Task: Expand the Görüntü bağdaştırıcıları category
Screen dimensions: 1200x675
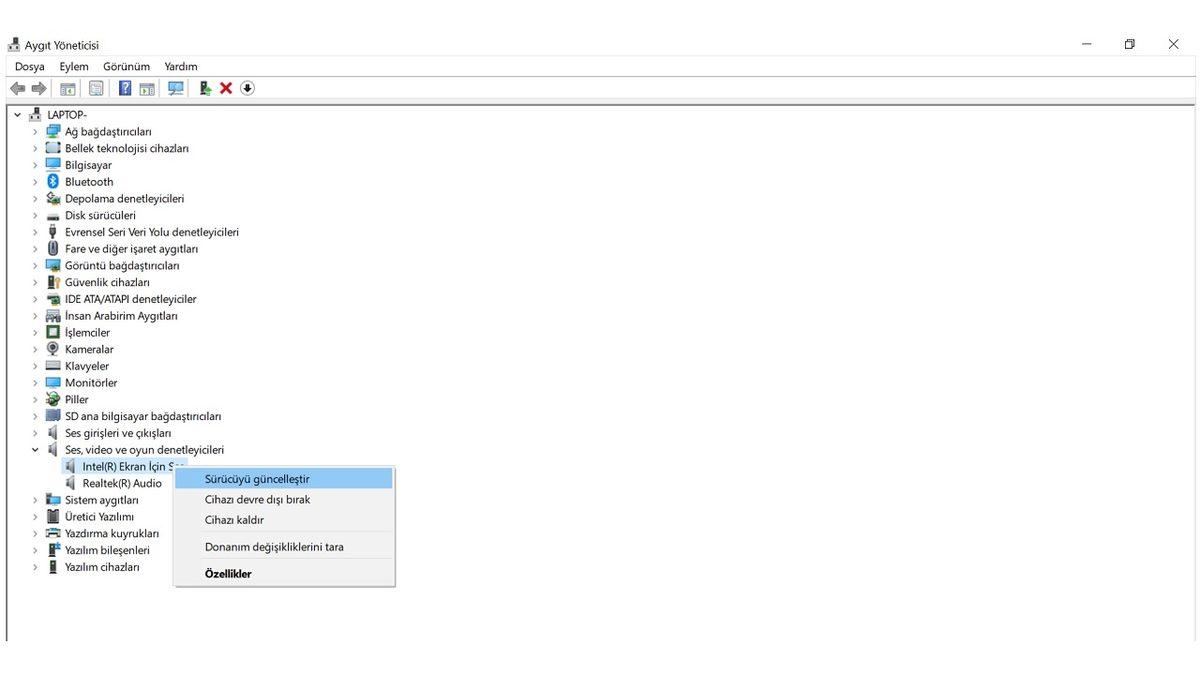Action: (36, 265)
